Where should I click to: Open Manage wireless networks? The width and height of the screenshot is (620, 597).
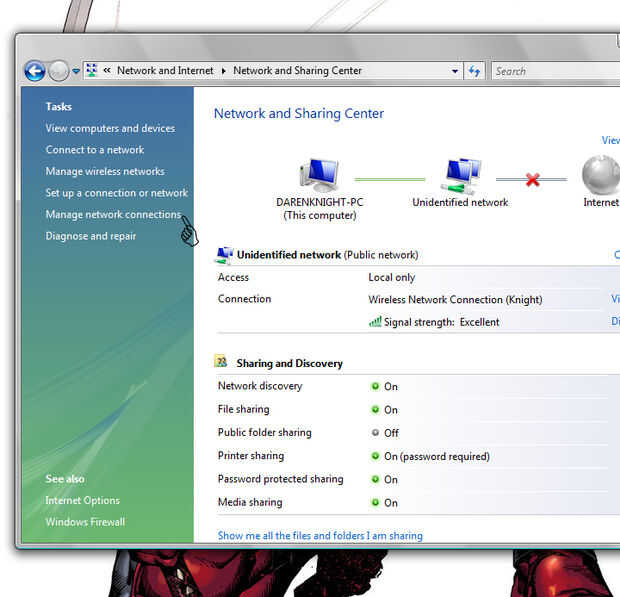pos(105,171)
